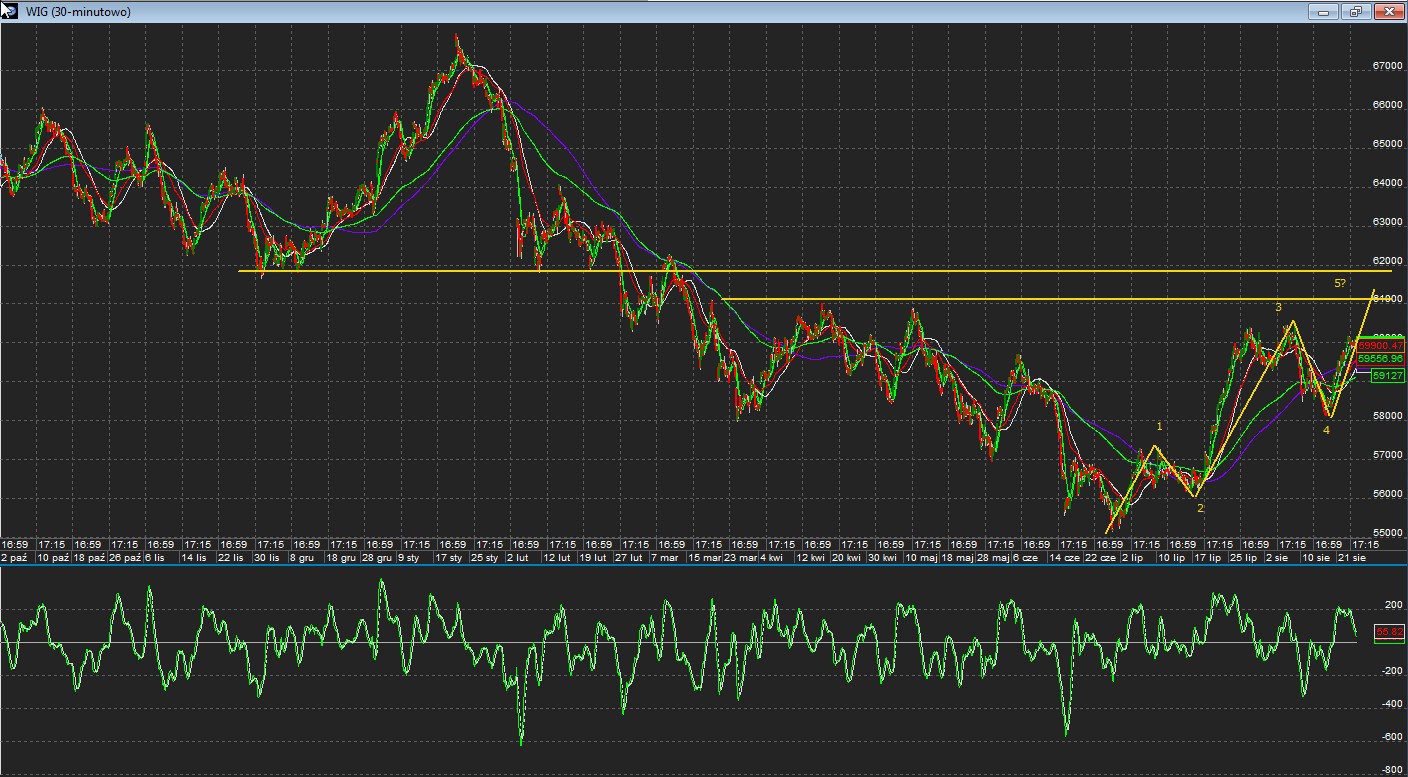This screenshot has width=1408, height=777.
Task: Click the -800 oscillator axis label
Action: click(x=1391, y=770)
